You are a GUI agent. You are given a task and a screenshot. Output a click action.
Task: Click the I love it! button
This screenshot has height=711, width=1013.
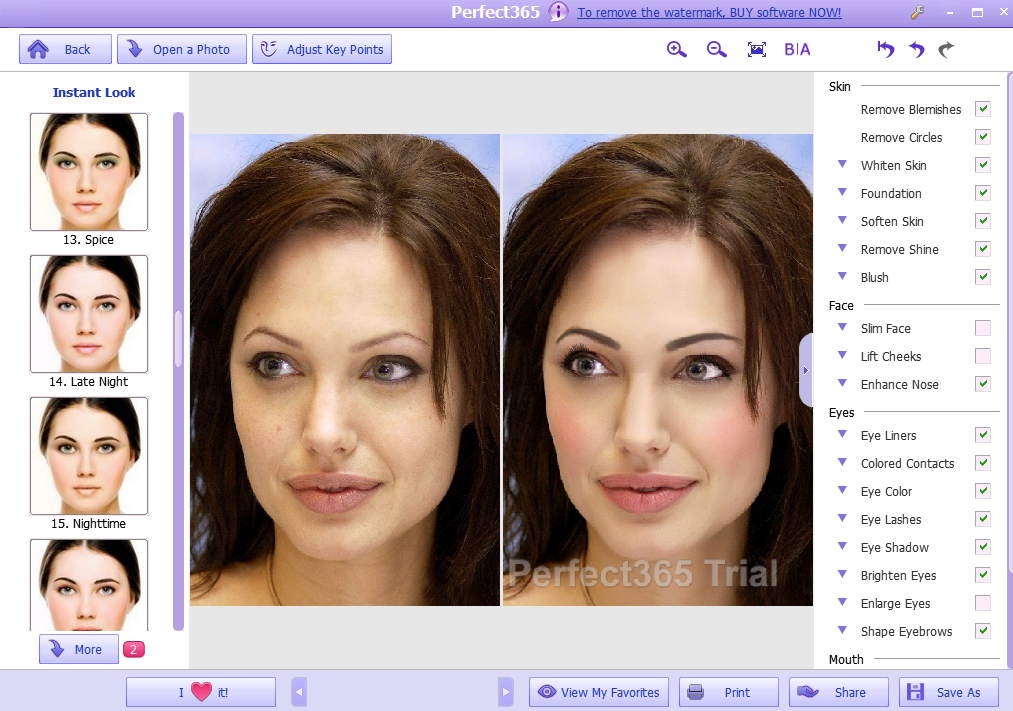point(201,692)
